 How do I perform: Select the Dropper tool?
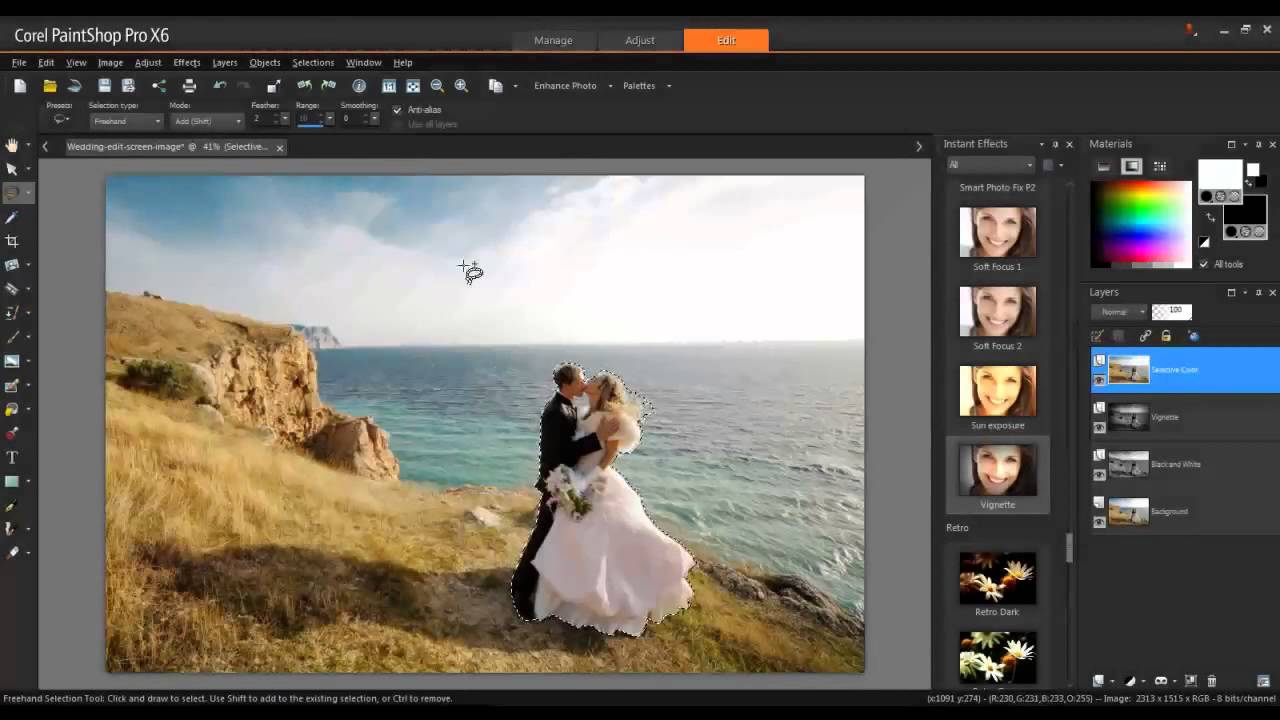coord(12,217)
